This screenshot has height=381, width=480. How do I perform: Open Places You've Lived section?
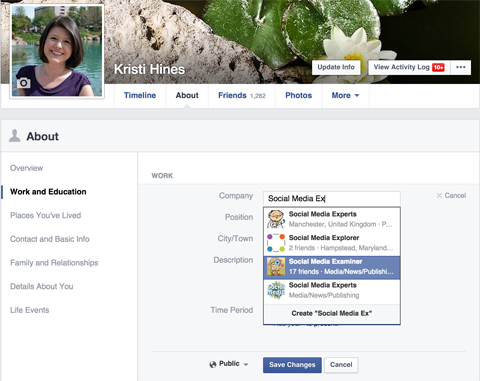click(x=45, y=215)
